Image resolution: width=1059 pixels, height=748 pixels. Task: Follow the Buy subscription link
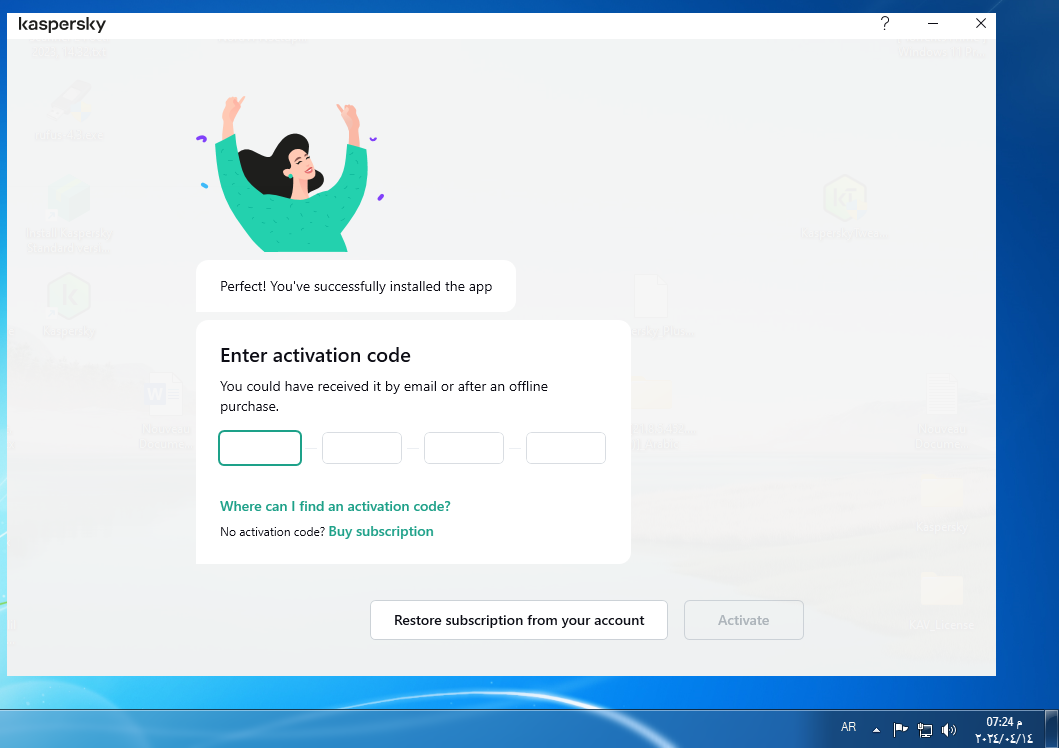(x=381, y=531)
